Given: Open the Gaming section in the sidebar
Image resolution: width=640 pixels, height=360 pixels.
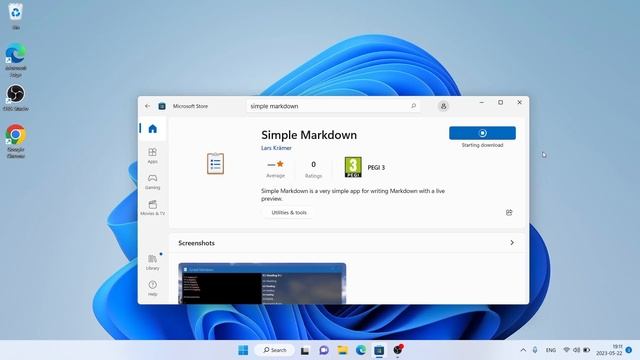Looking at the screenshot, I should coord(152,182).
